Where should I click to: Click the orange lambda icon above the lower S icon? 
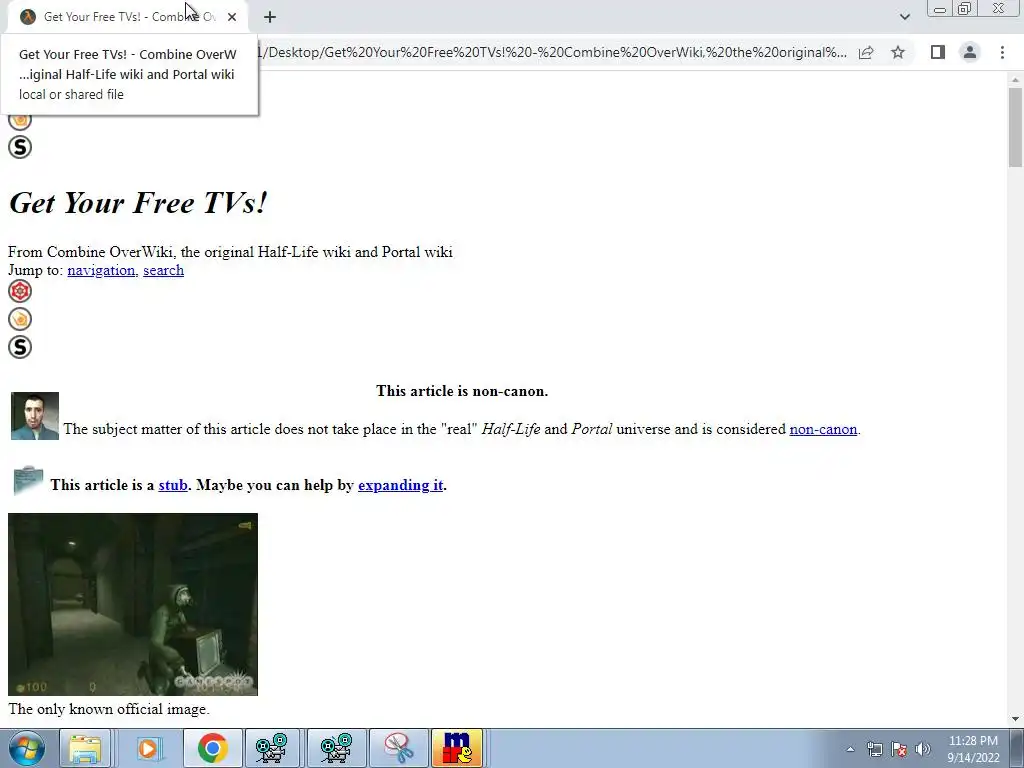tap(20, 319)
